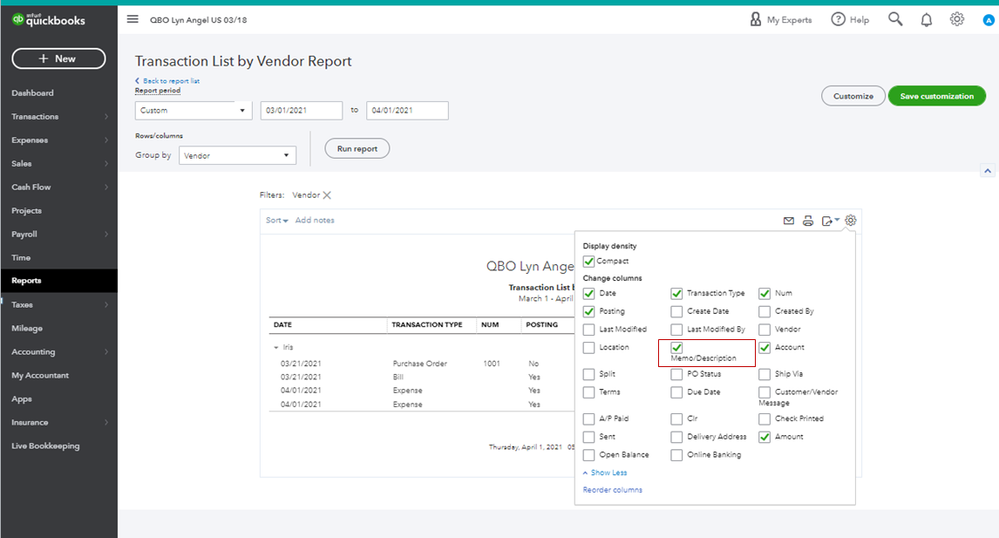Click the Help question mark icon

click(x=838, y=19)
